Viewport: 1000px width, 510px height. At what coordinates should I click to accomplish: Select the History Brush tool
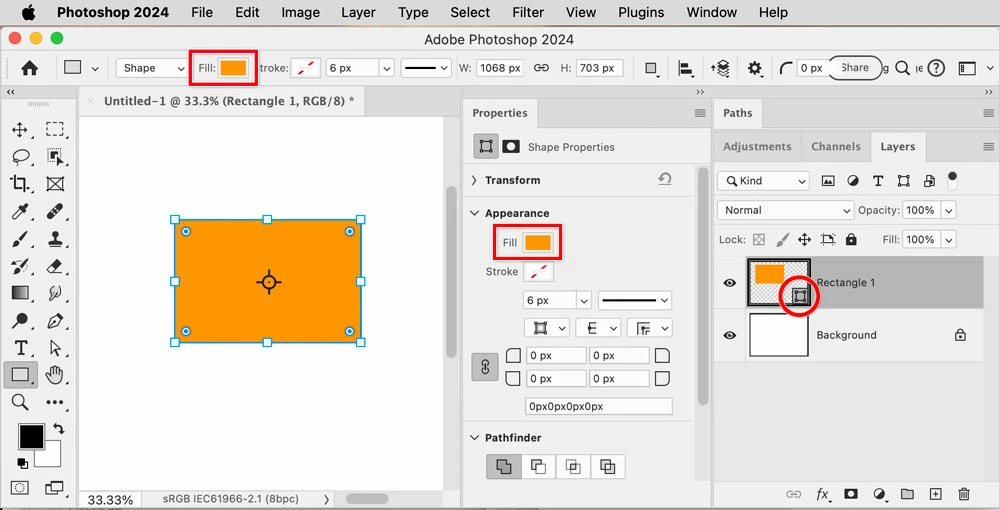(20, 266)
